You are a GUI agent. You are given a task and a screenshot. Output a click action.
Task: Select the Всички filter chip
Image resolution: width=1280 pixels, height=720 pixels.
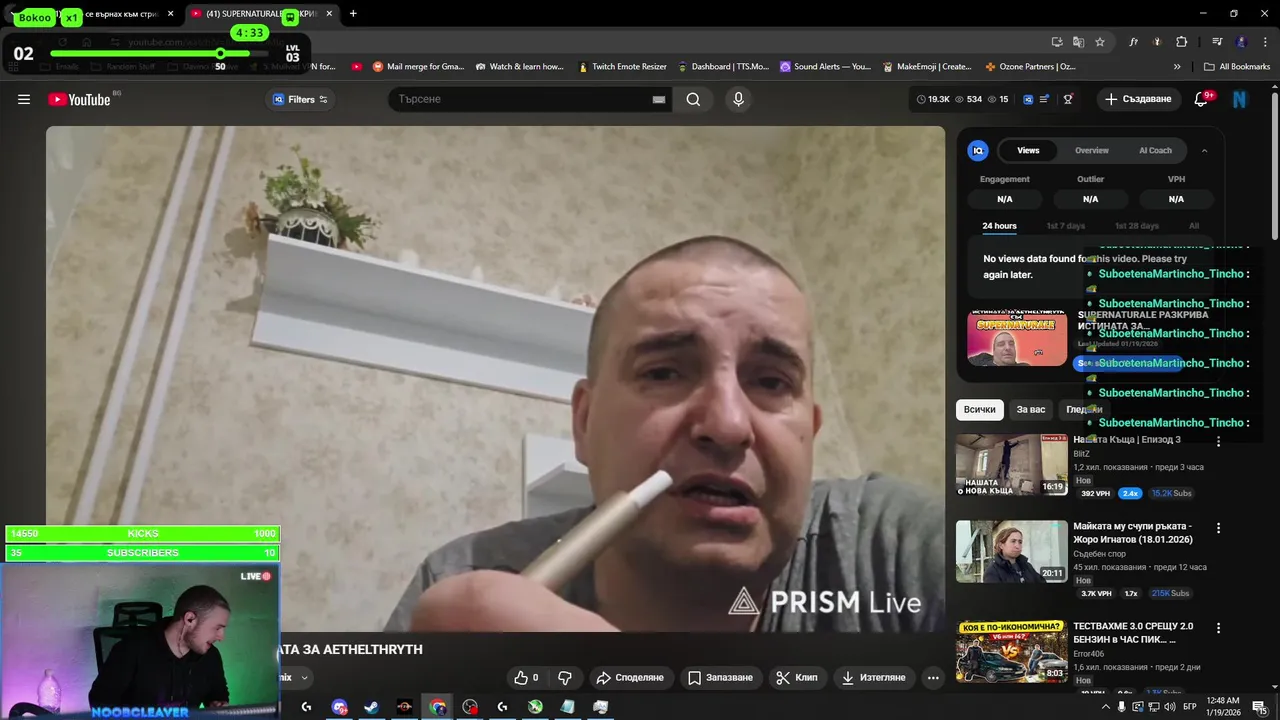pyautogui.click(x=980, y=409)
